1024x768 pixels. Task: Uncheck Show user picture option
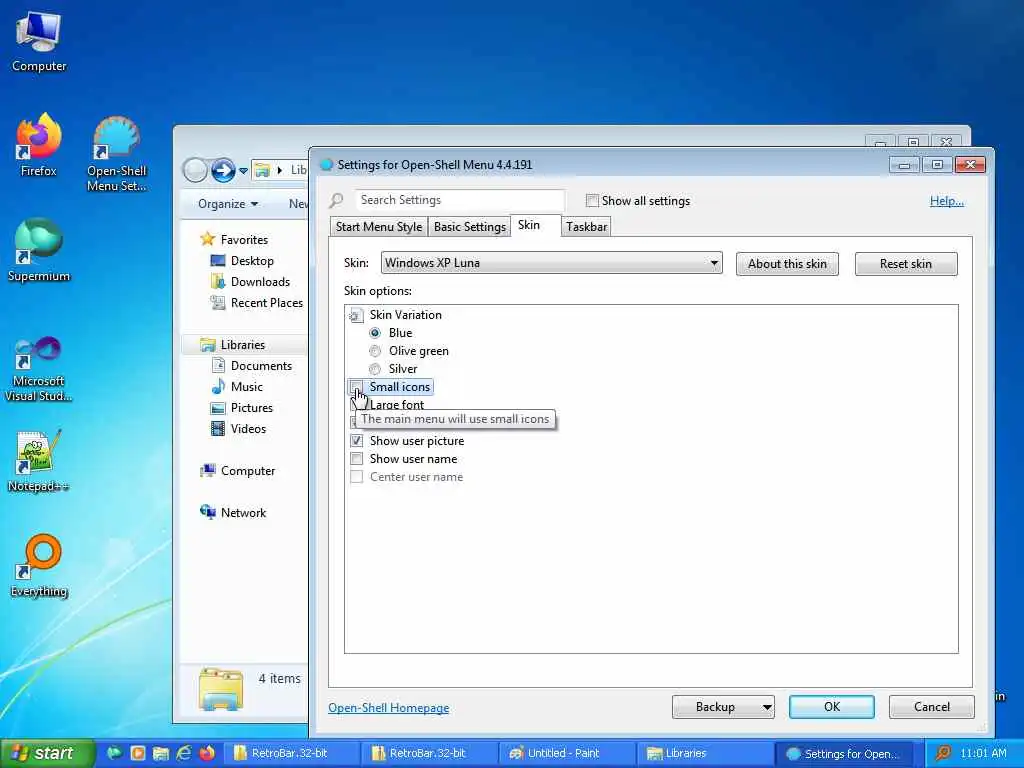click(357, 441)
